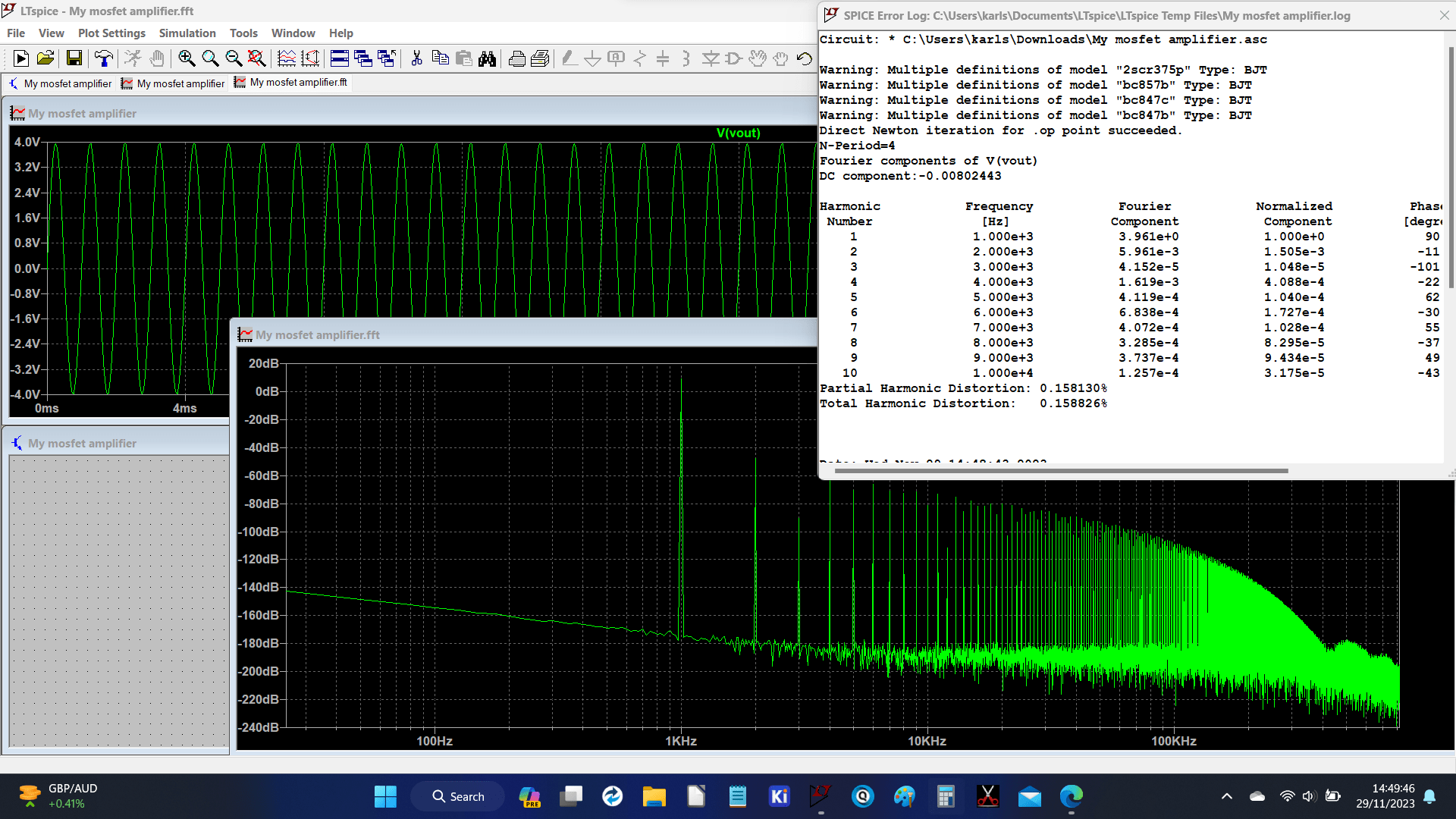The image size is (1456, 819).
Task: Click the taskbar Search box
Action: tap(457, 796)
